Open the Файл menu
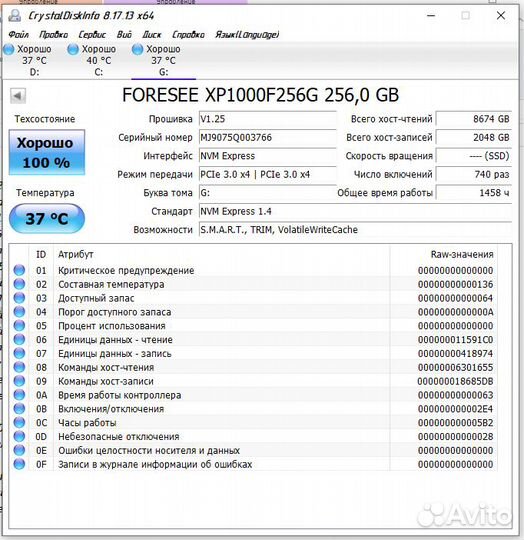 [x=18, y=34]
